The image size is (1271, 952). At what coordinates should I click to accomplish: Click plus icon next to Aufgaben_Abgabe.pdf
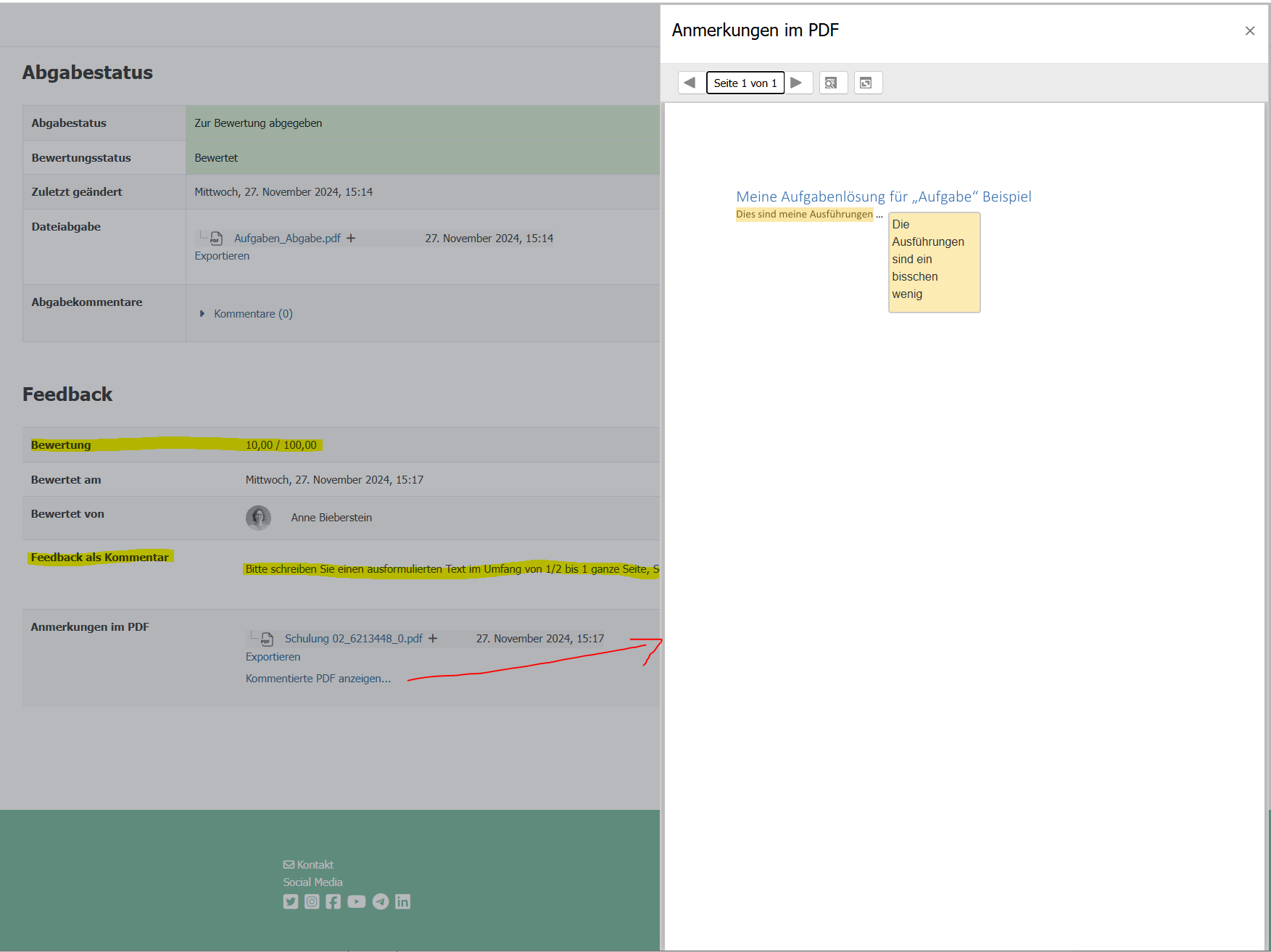[x=351, y=239]
